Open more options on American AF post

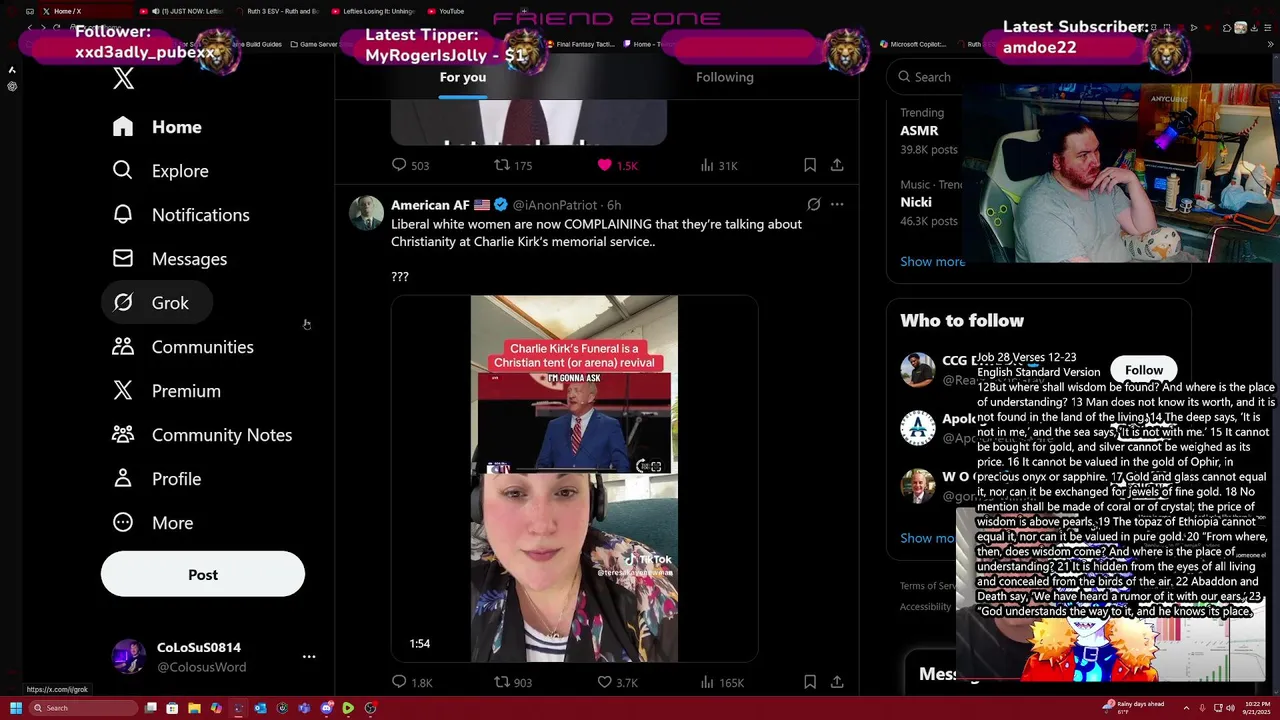coord(837,205)
